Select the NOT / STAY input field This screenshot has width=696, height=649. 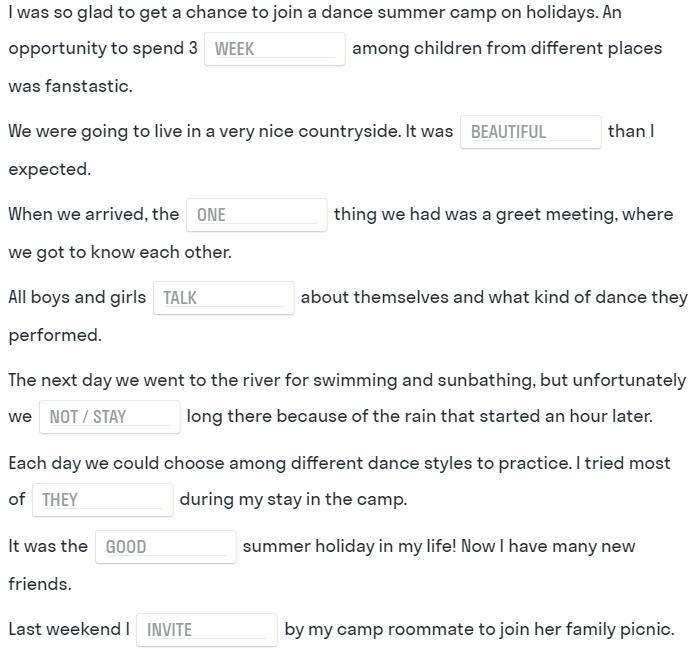110,417
